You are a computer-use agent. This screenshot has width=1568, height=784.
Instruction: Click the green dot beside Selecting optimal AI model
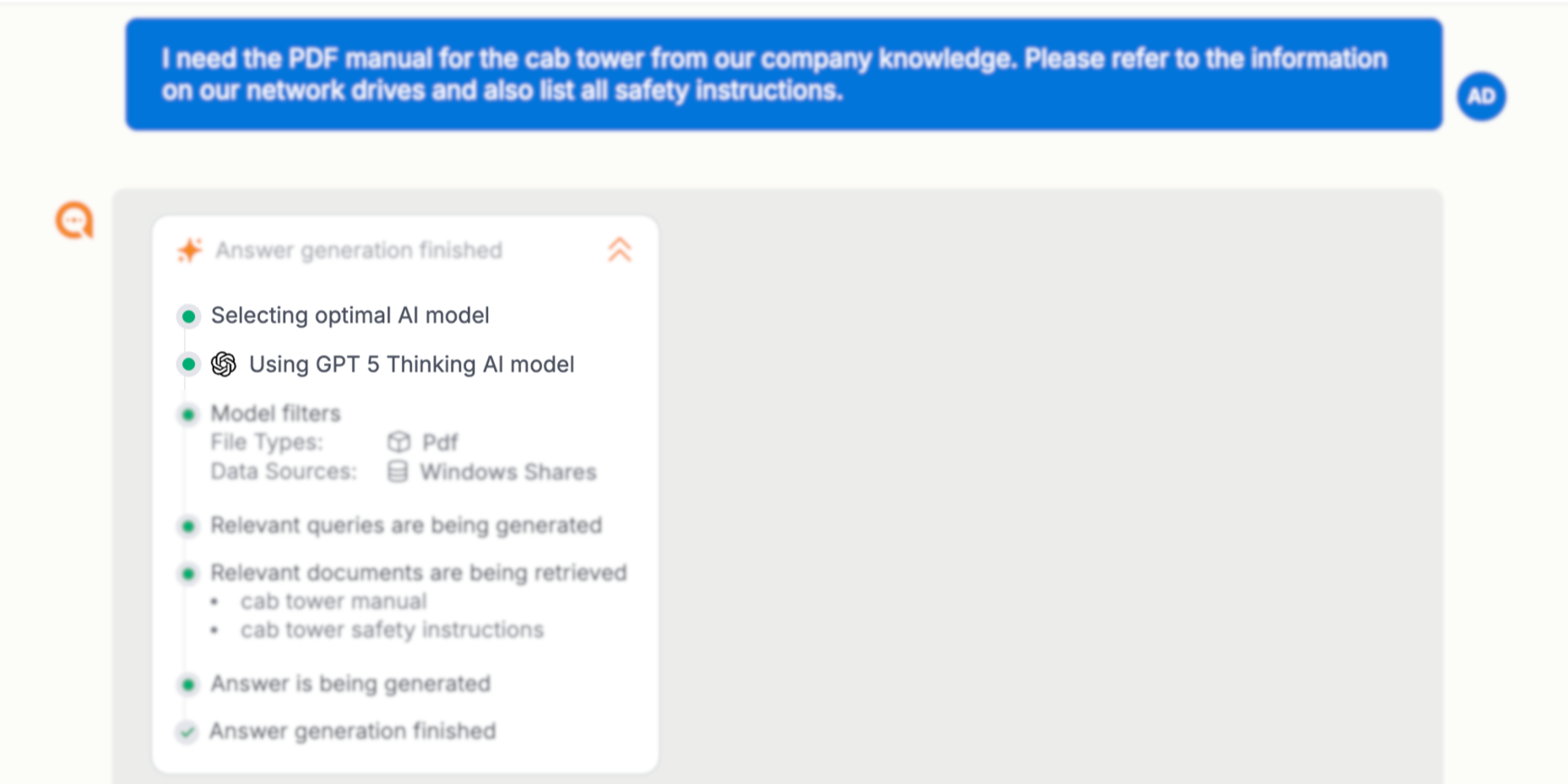click(188, 316)
